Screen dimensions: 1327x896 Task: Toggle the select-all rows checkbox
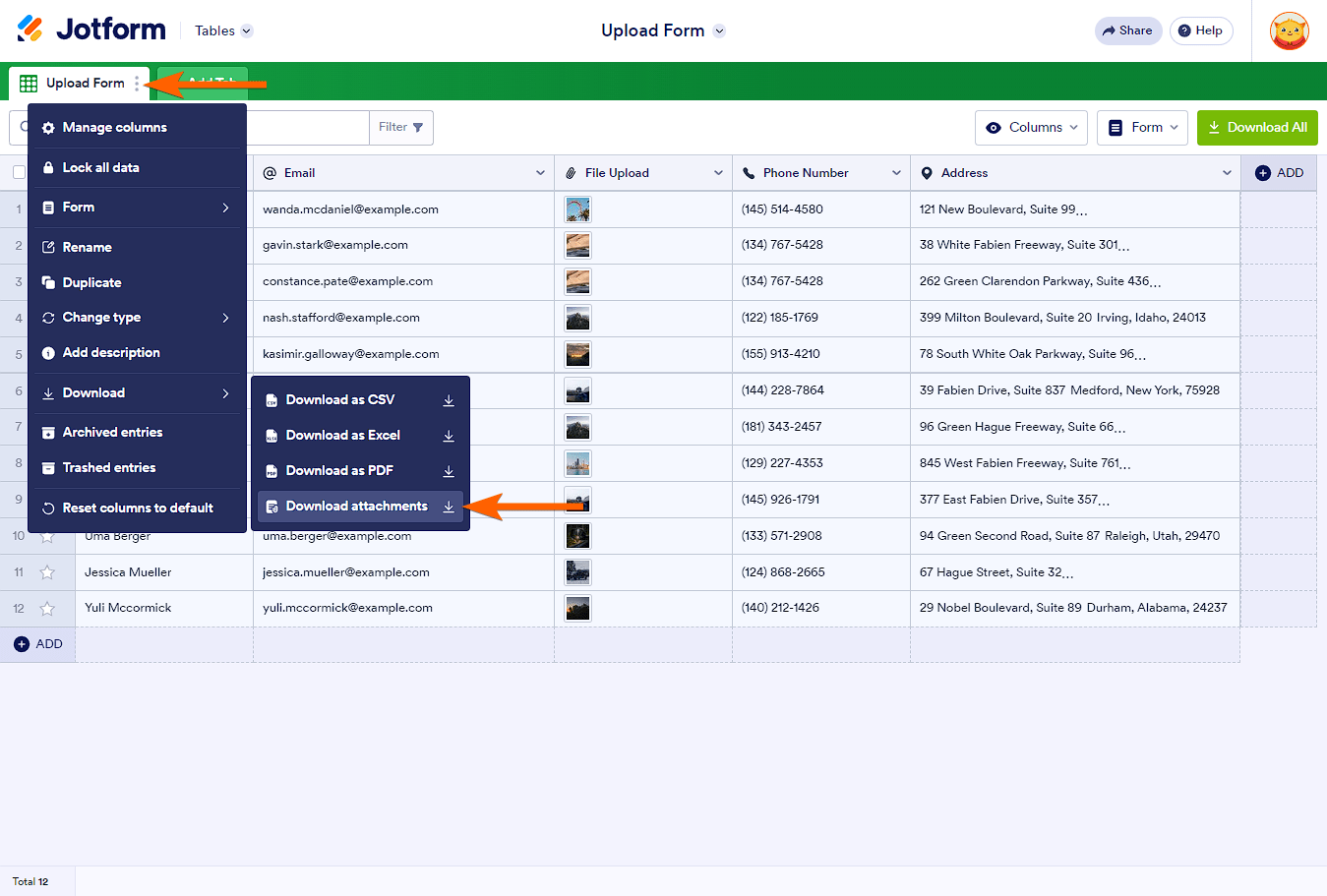click(19, 173)
